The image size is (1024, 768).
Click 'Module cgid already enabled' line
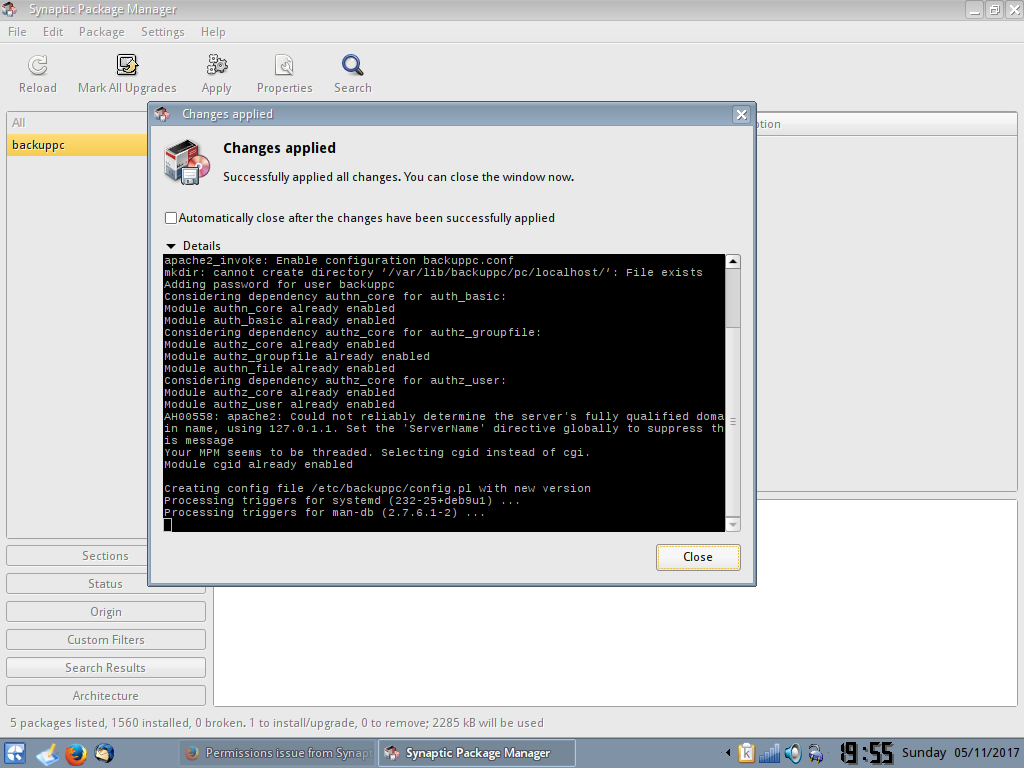point(259,465)
